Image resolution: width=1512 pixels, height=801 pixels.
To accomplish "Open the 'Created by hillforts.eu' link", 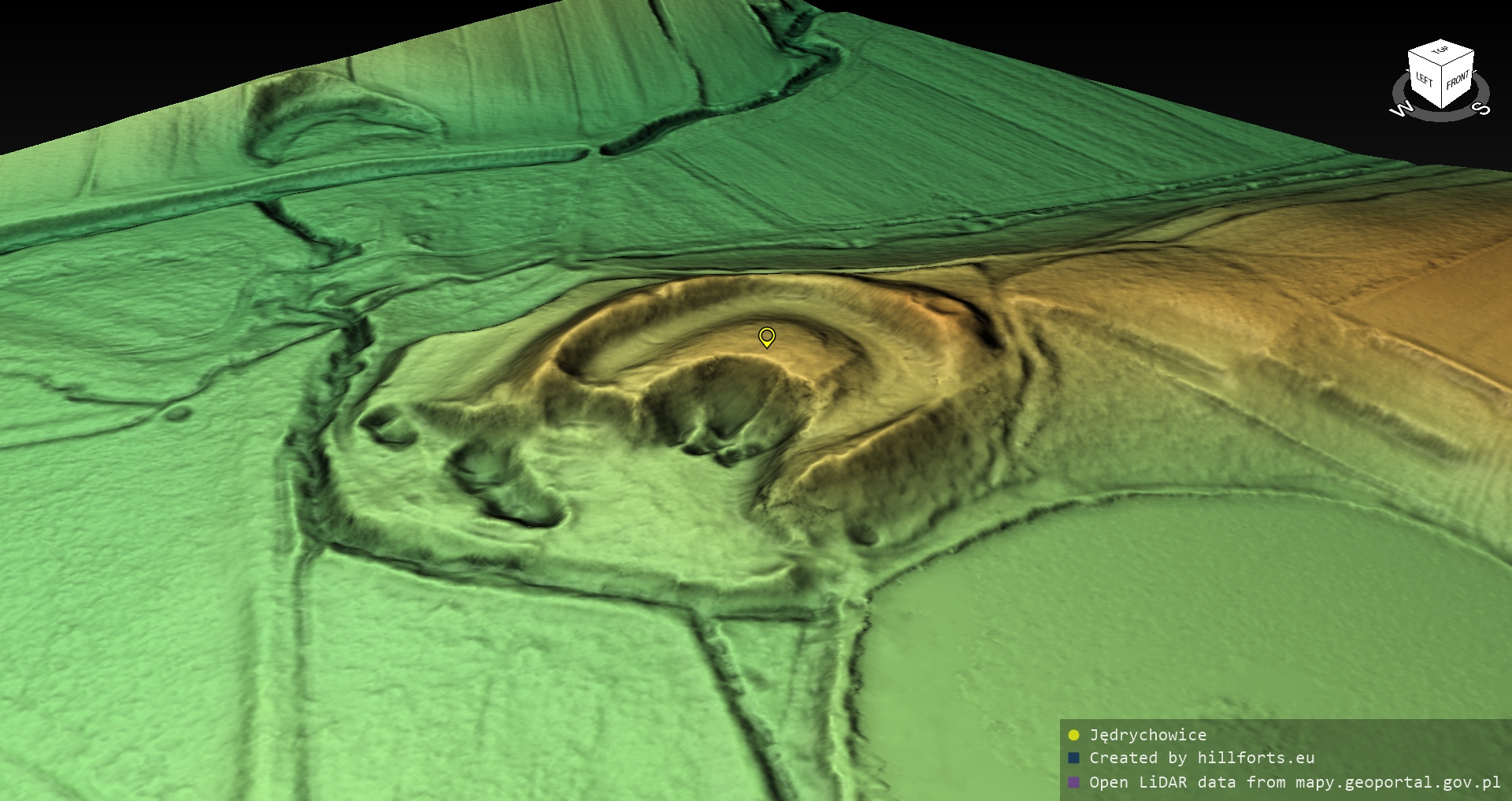I will pyautogui.click(x=1201, y=758).
